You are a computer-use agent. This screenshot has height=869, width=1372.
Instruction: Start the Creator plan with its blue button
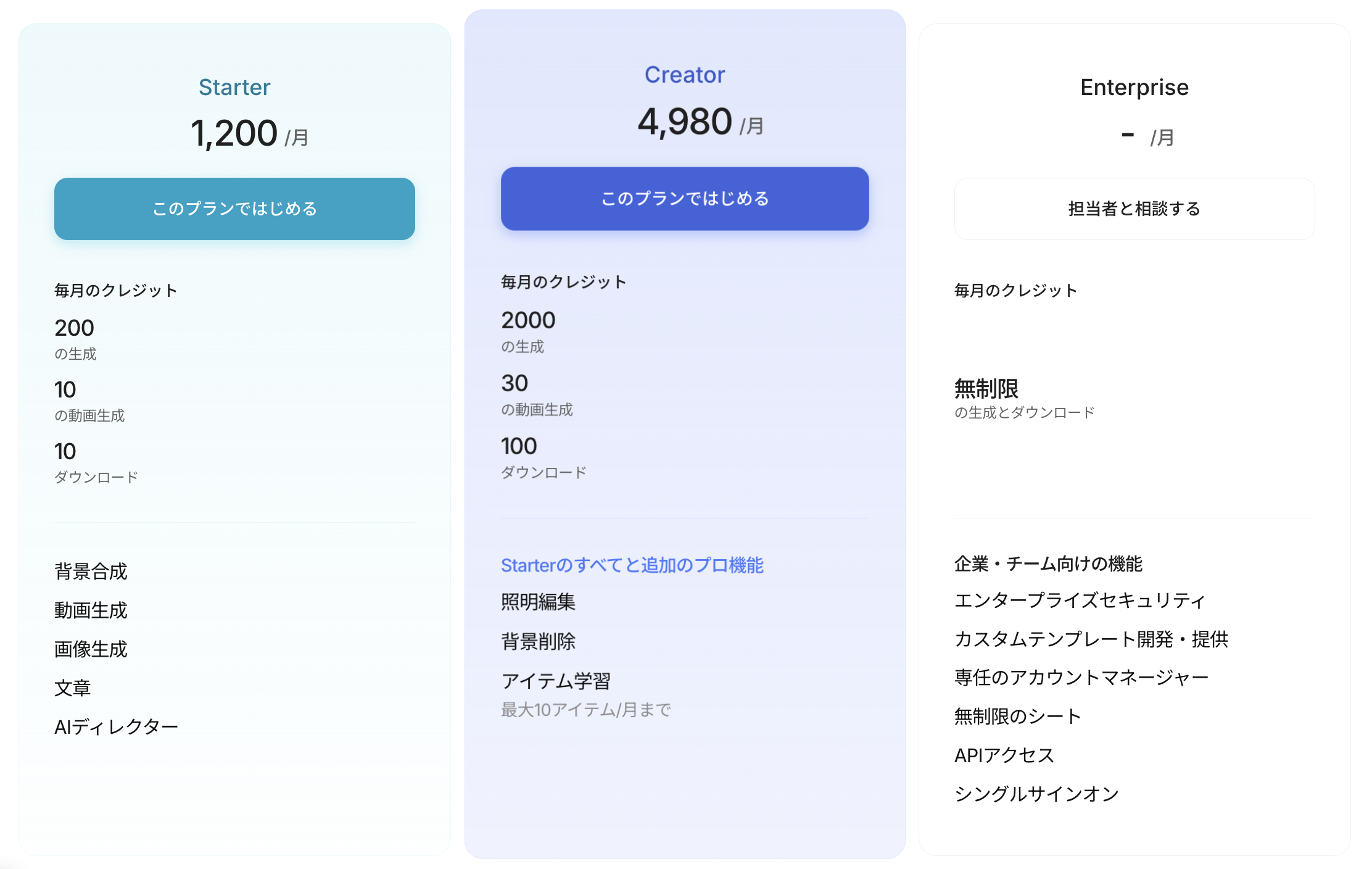[x=685, y=198]
